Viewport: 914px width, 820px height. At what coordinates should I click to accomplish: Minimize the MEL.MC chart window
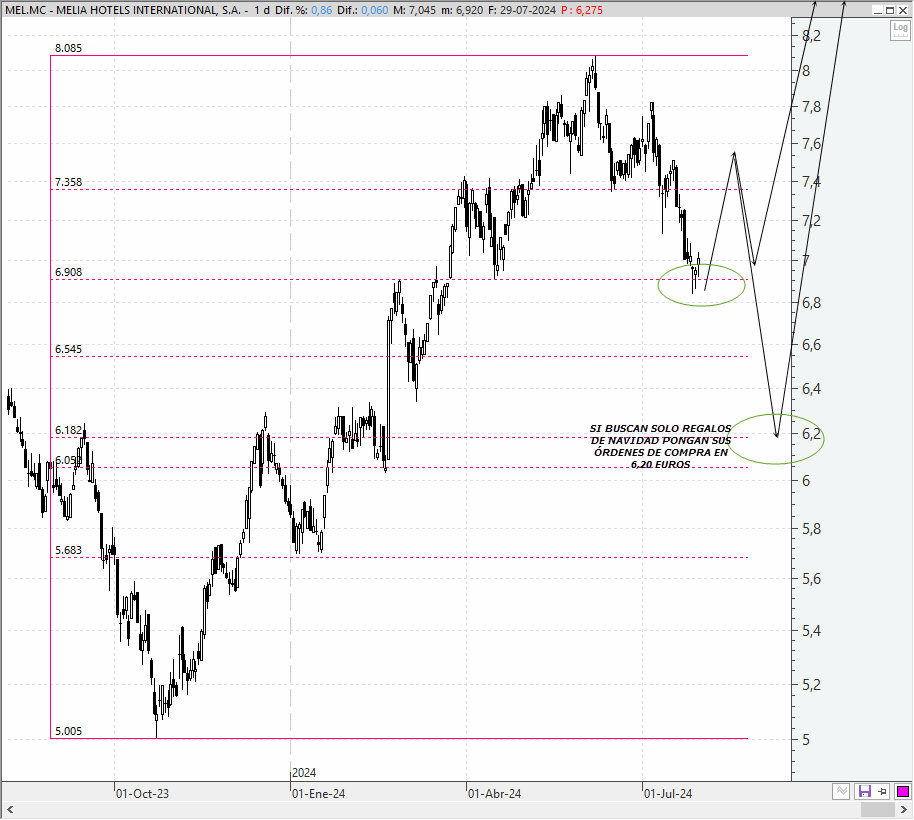(878, 10)
